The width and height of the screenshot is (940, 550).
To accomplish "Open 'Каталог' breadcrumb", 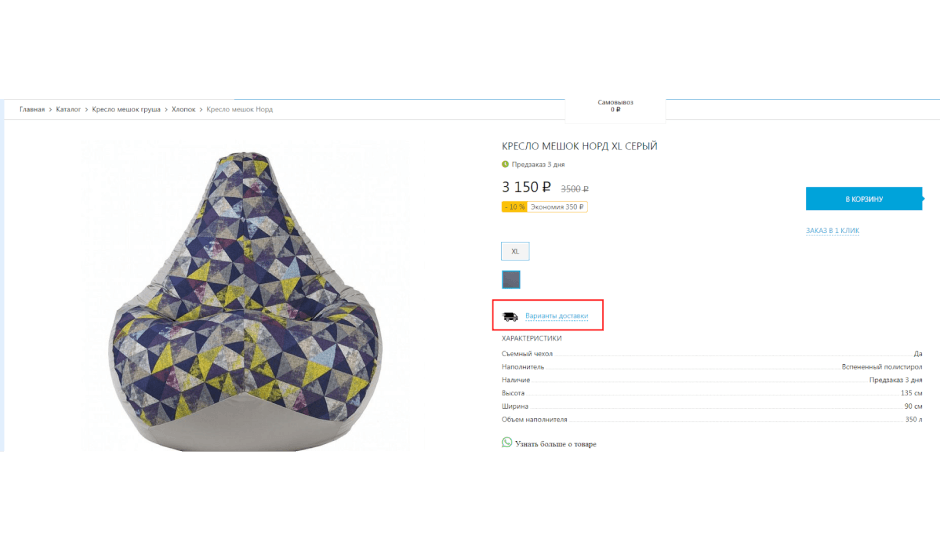I will 68,109.
